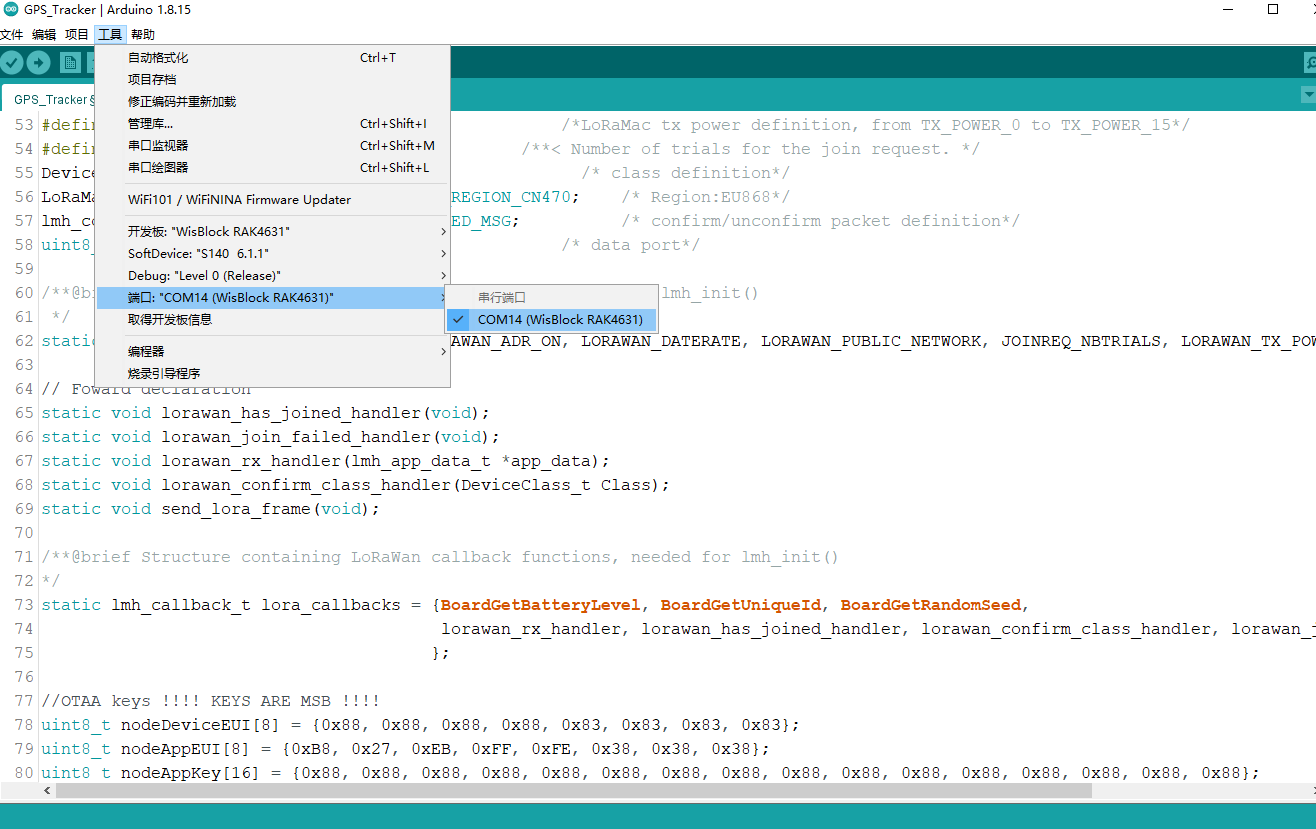Click JOINREQ_NBTRIALS in line 62
Viewport: 1316px width, 829px height.
tap(1081, 341)
